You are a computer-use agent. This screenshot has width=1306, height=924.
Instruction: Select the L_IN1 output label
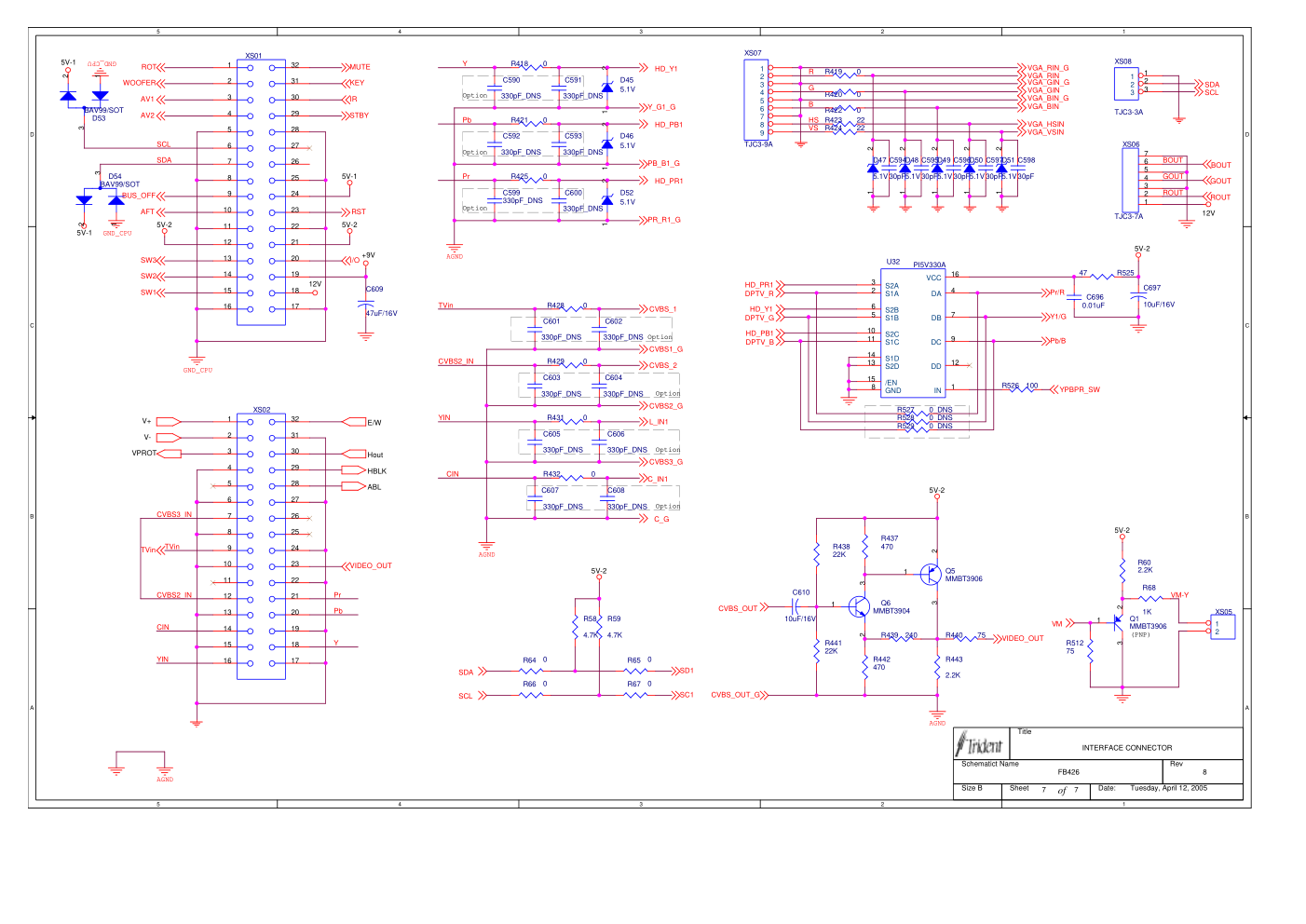point(659,422)
